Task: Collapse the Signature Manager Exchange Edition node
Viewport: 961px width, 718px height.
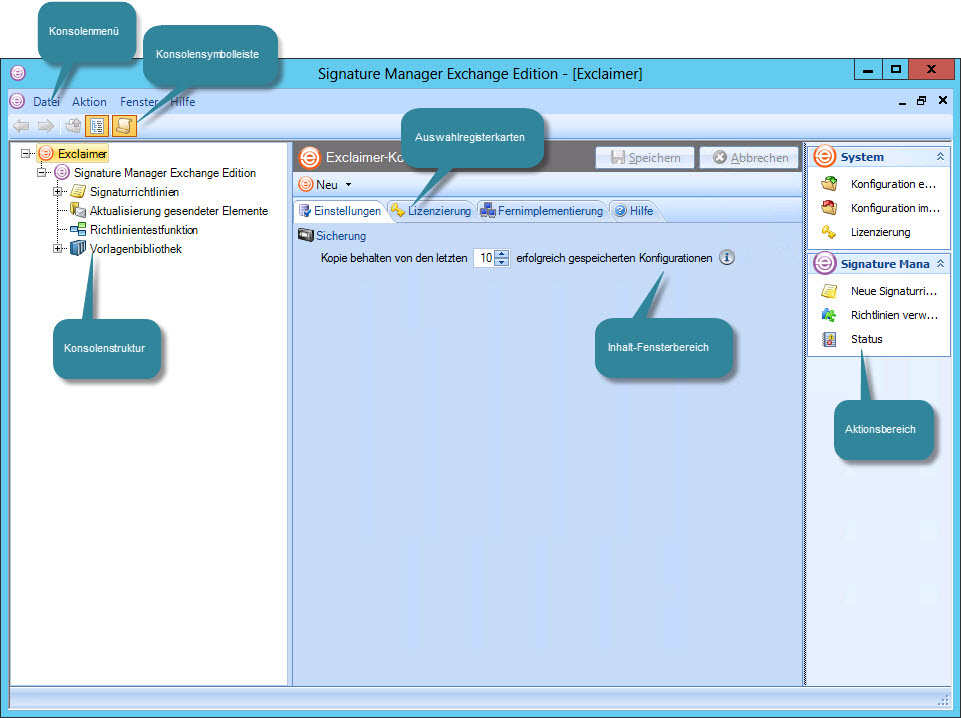Action: click(41, 172)
